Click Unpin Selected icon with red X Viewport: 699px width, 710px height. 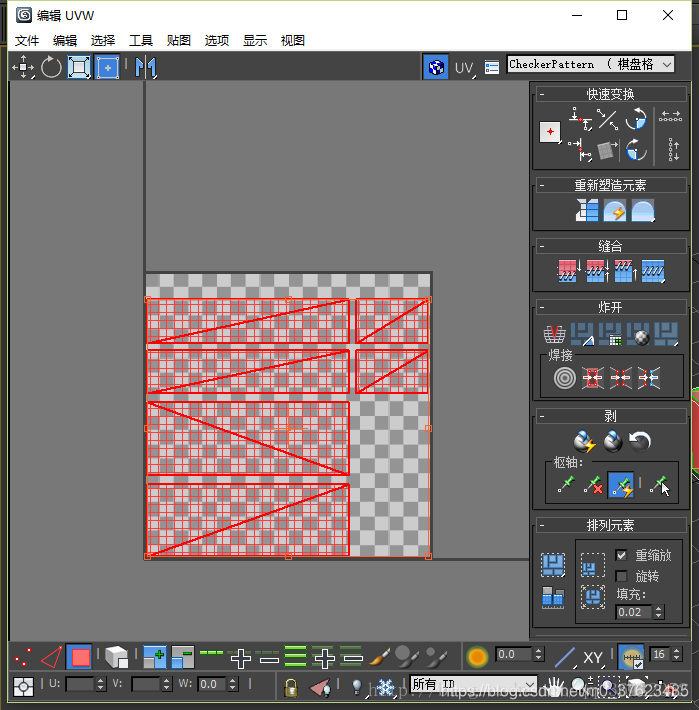coord(593,485)
